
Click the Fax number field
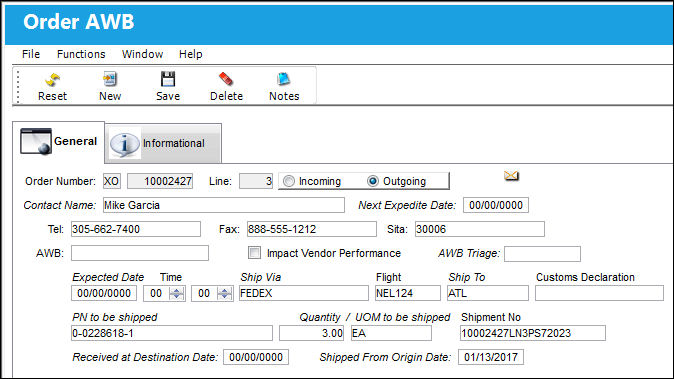[312, 229]
